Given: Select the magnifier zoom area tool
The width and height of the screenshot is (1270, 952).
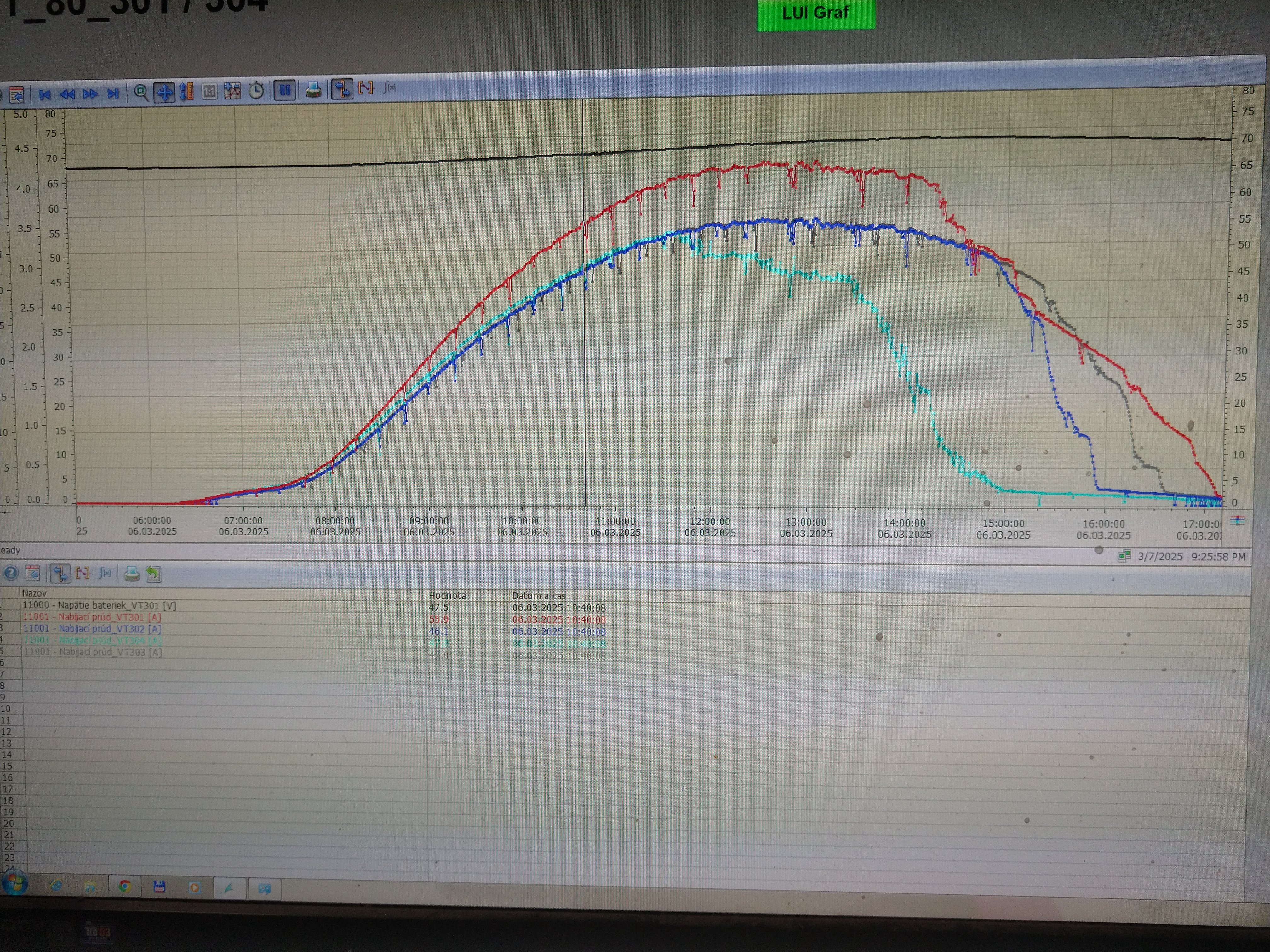Looking at the screenshot, I should coord(141,92).
